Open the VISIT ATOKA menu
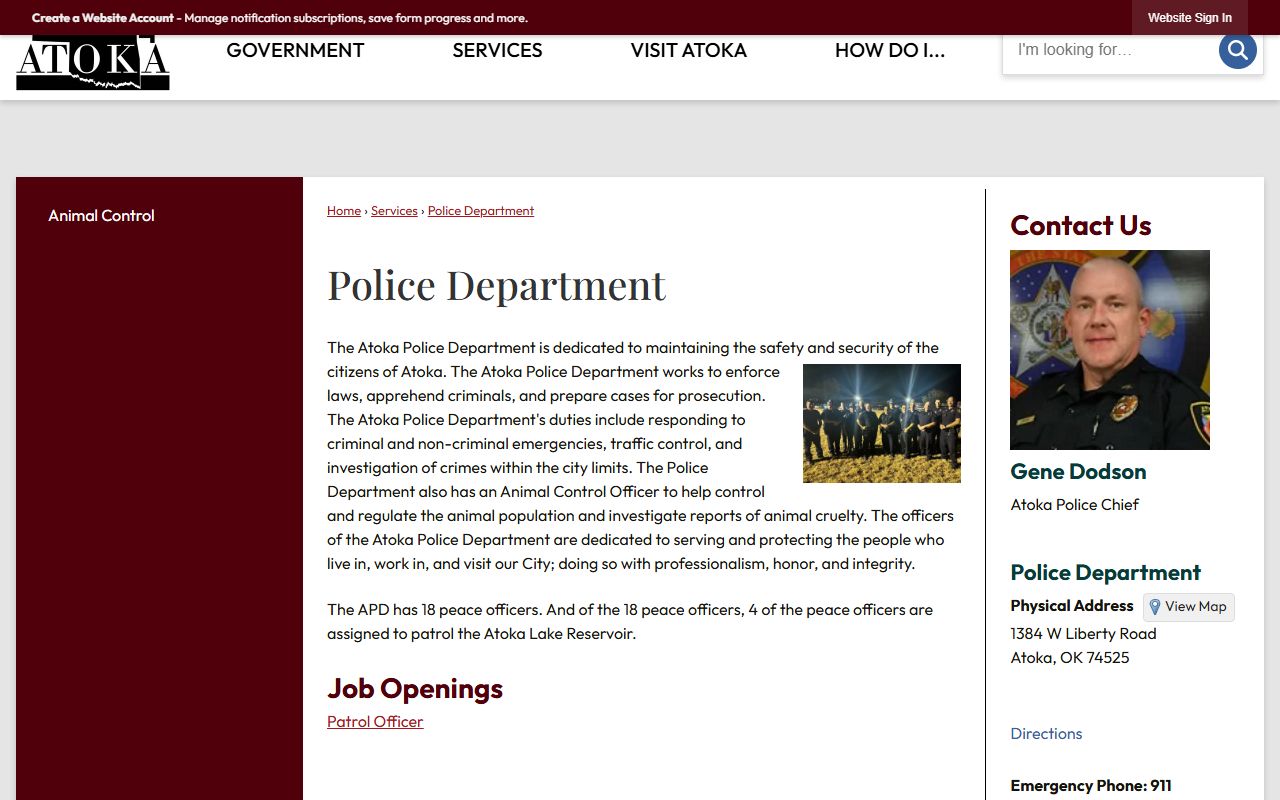The height and width of the screenshot is (800, 1280). tap(688, 50)
